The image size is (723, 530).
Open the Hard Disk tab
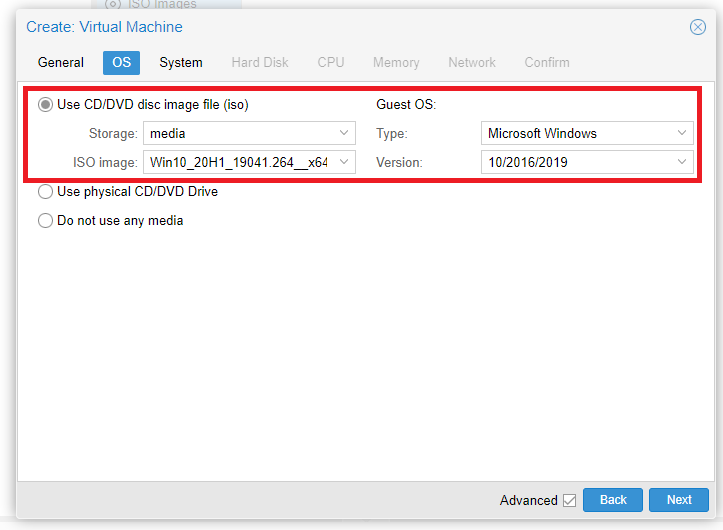[260, 62]
